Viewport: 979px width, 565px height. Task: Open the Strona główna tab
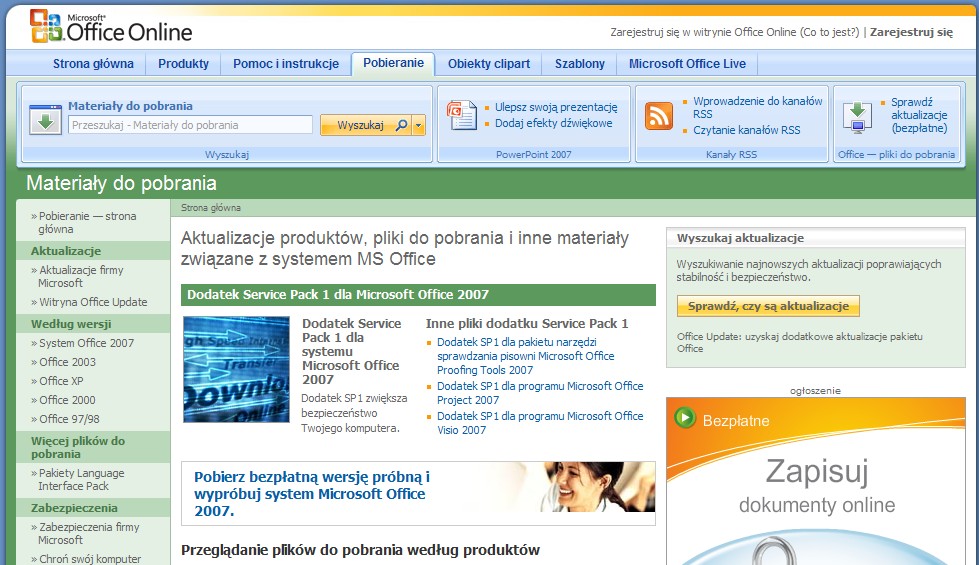pyautogui.click(x=93, y=64)
